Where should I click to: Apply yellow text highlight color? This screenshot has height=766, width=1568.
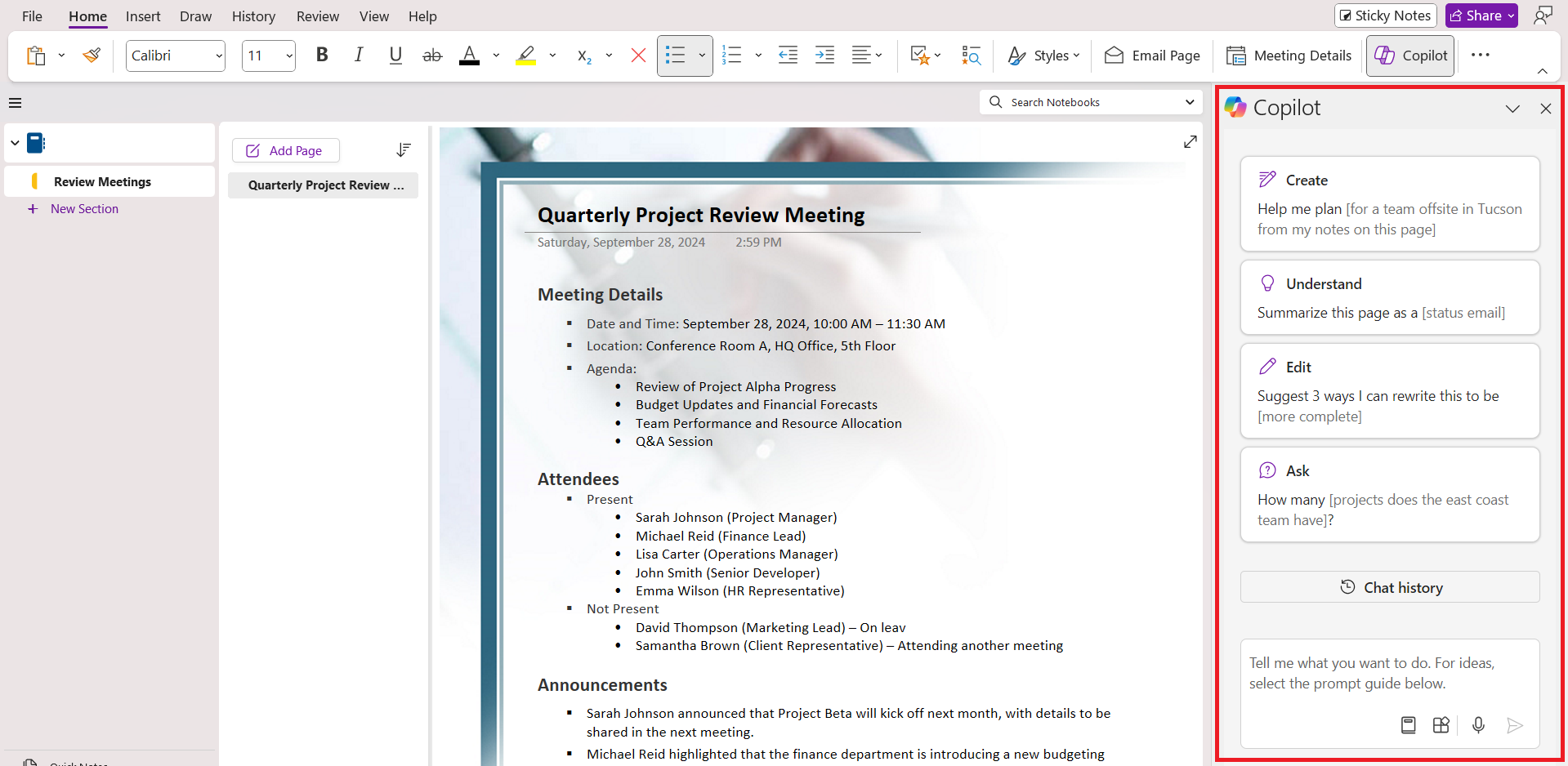(526, 55)
